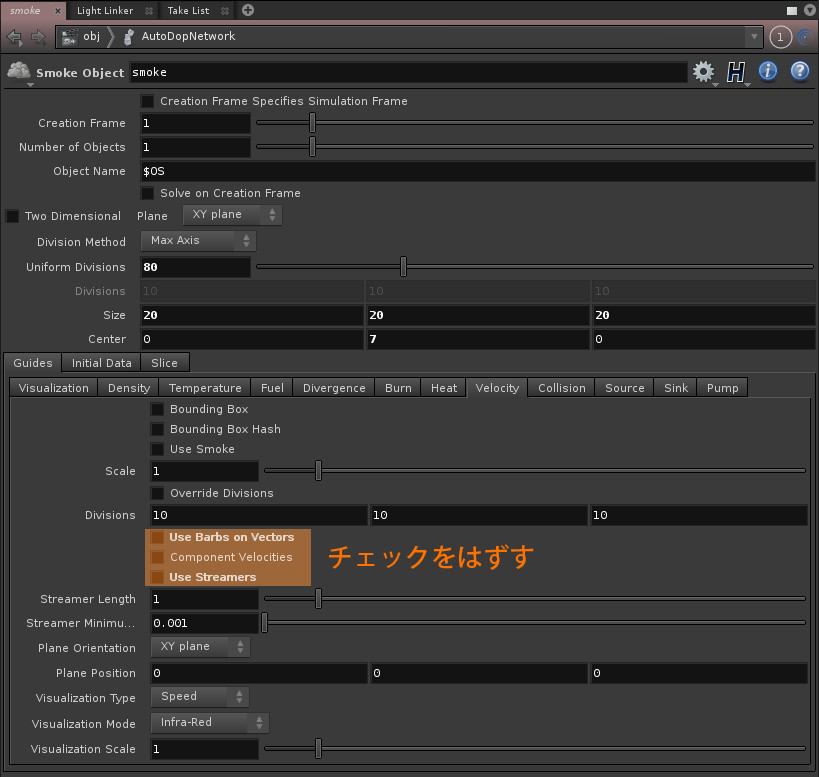Open the help question mark icon
819x777 pixels.
coord(800,71)
